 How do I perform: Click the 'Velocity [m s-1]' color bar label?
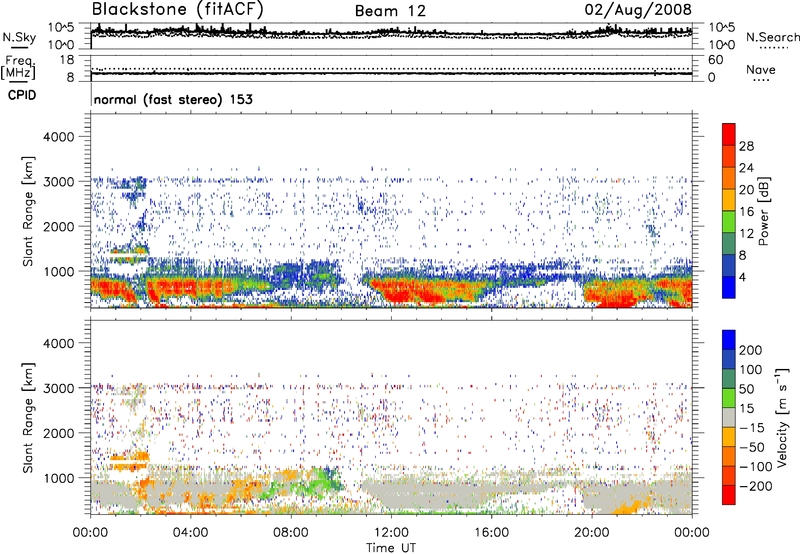coord(782,417)
